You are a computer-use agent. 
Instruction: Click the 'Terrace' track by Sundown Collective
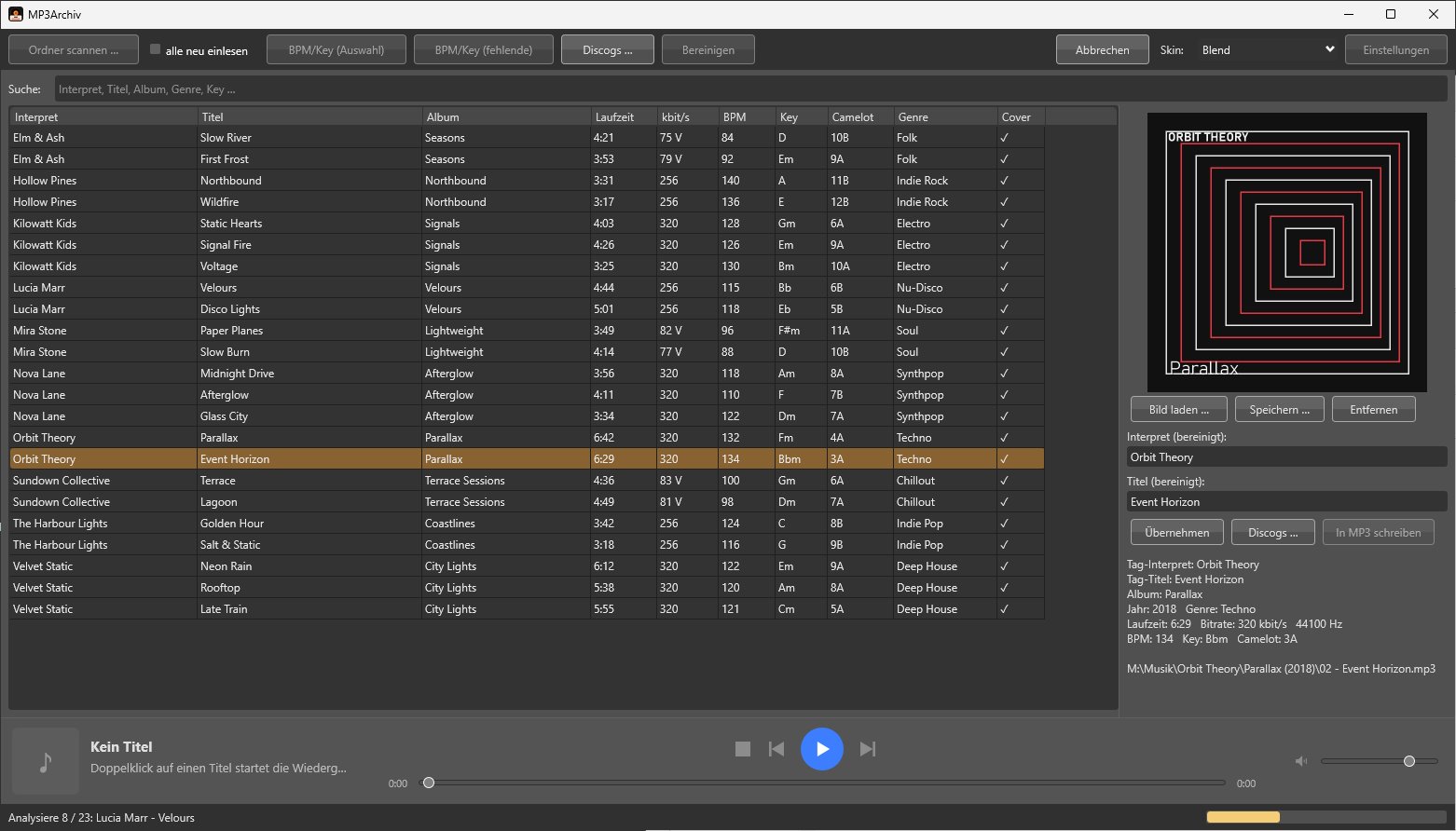click(x=527, y=481)
